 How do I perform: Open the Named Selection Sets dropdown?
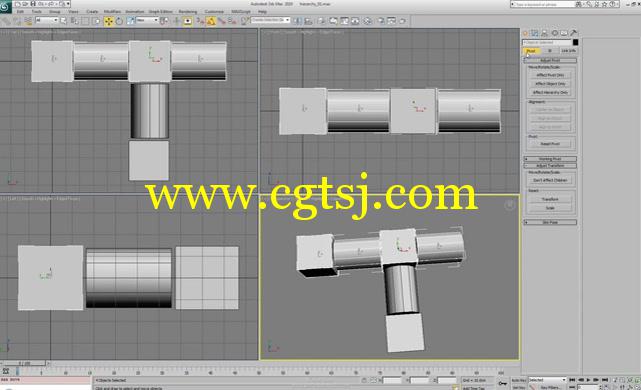tap(271, 20)
